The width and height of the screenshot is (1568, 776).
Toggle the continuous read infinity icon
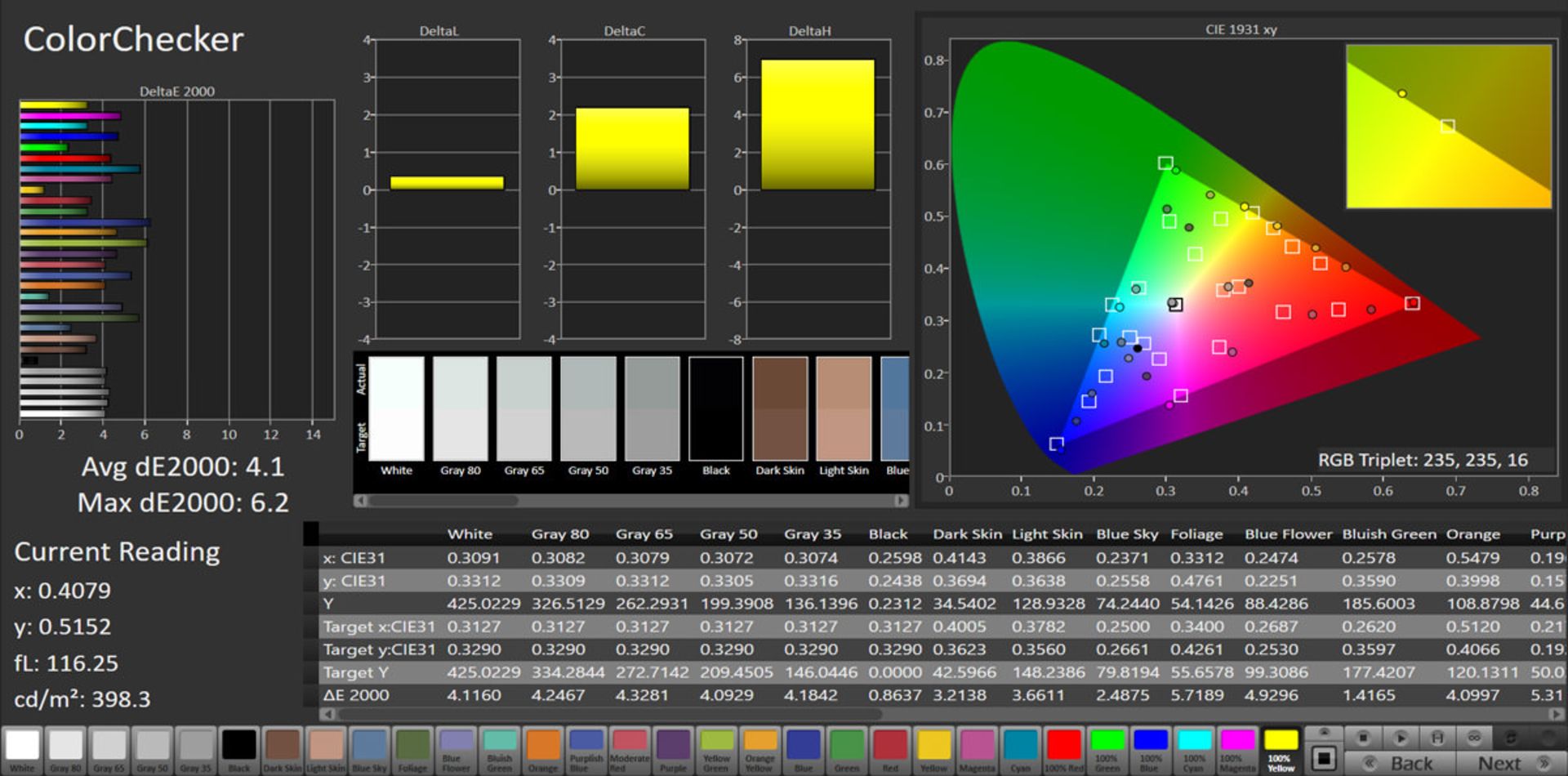click(x=1474, y=738)
